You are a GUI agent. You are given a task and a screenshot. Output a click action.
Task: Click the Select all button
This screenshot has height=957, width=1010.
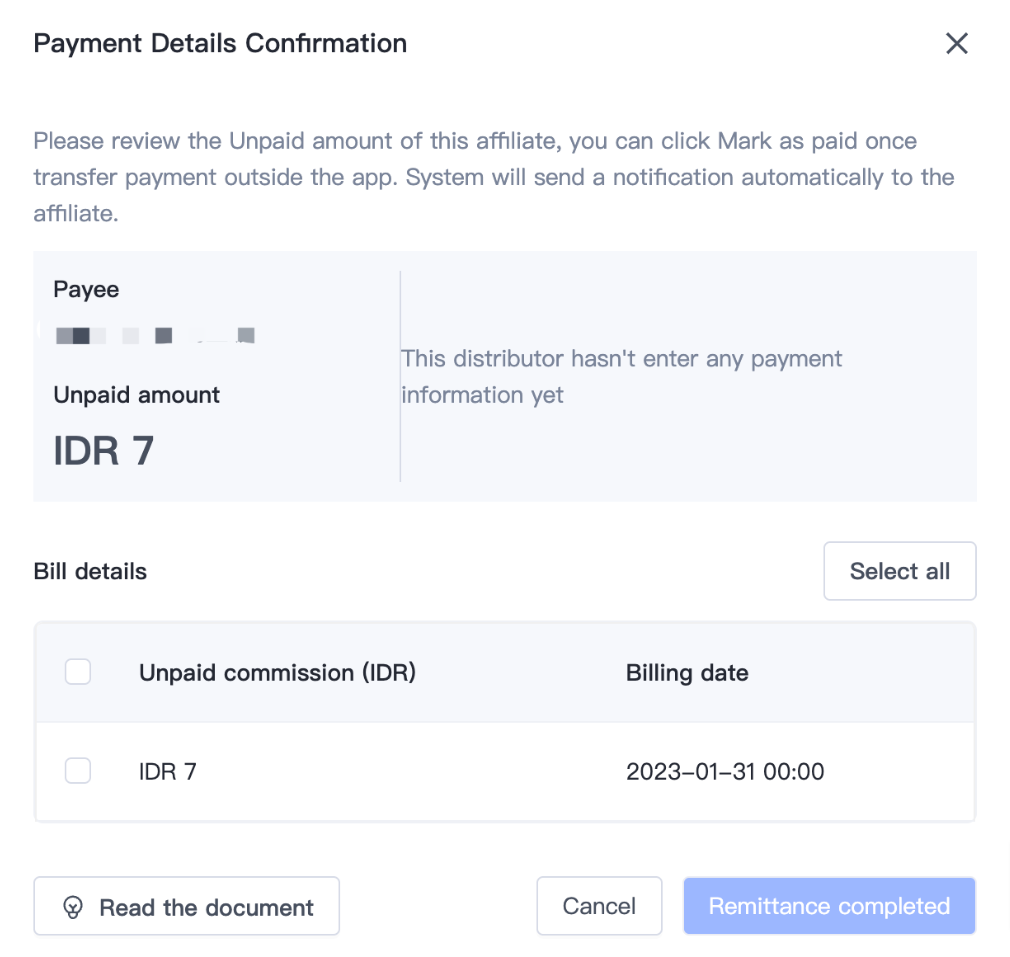pyautogui.click(x=899, y=571)
